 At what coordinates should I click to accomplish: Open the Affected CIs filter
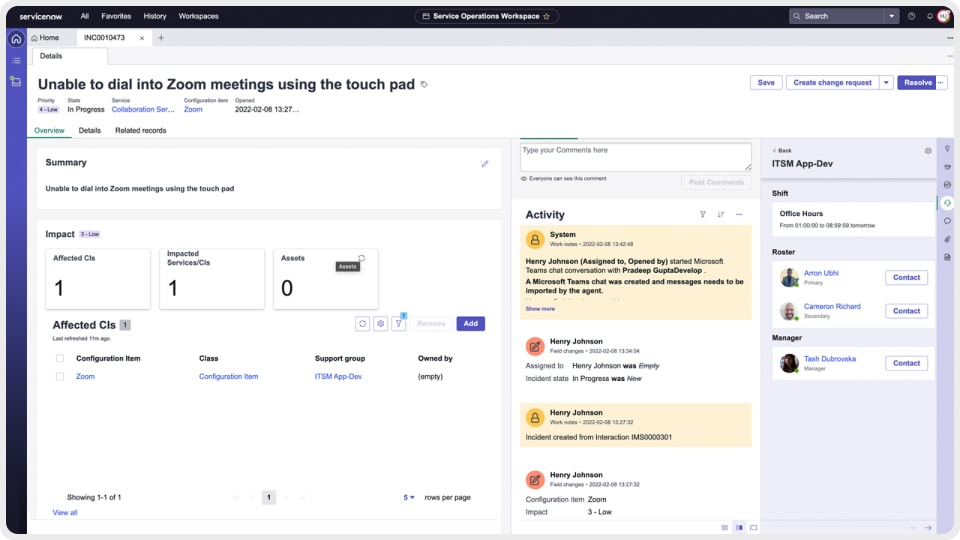tap(398, 324)
